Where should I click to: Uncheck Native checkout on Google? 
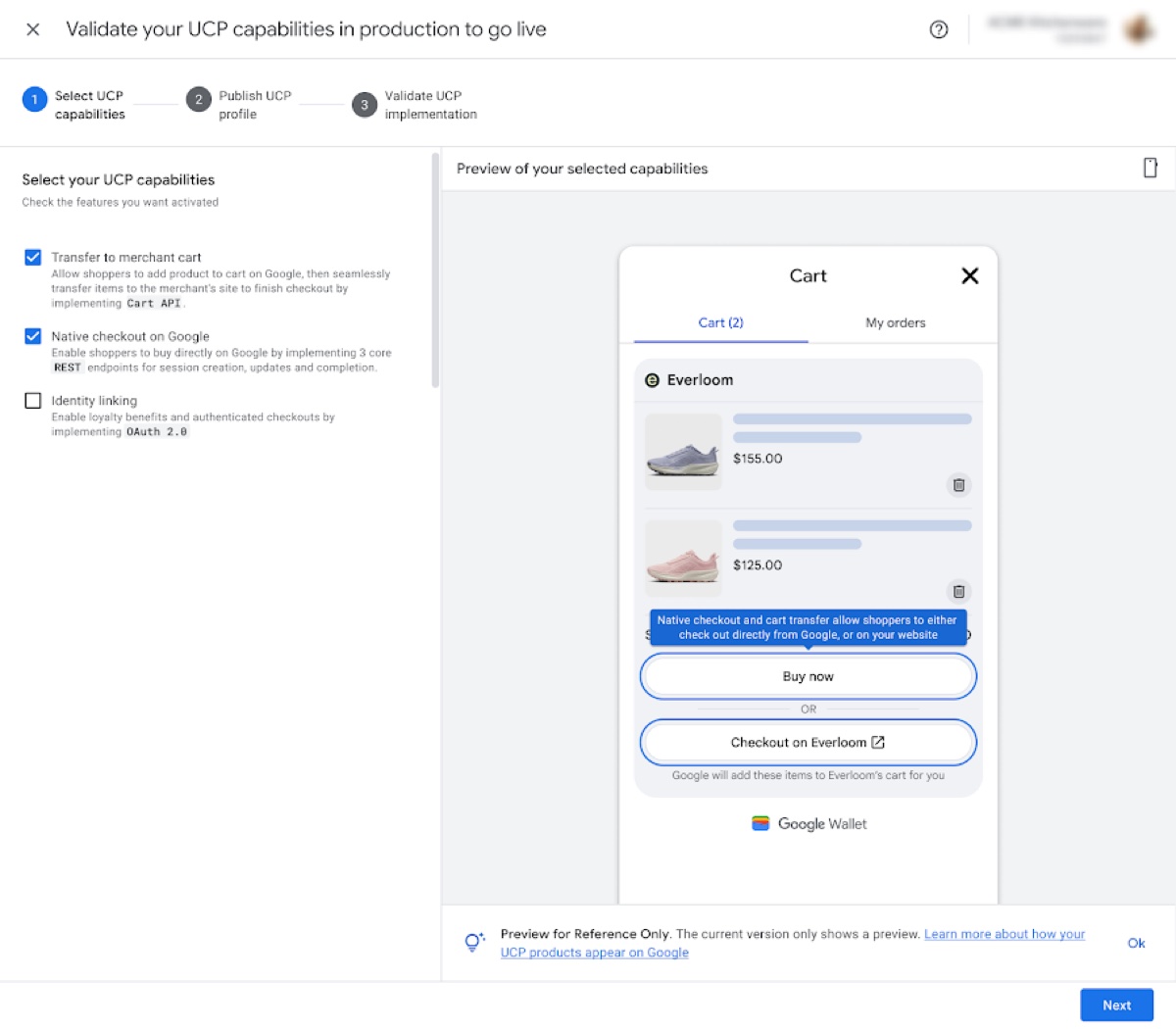click(32, 336)
